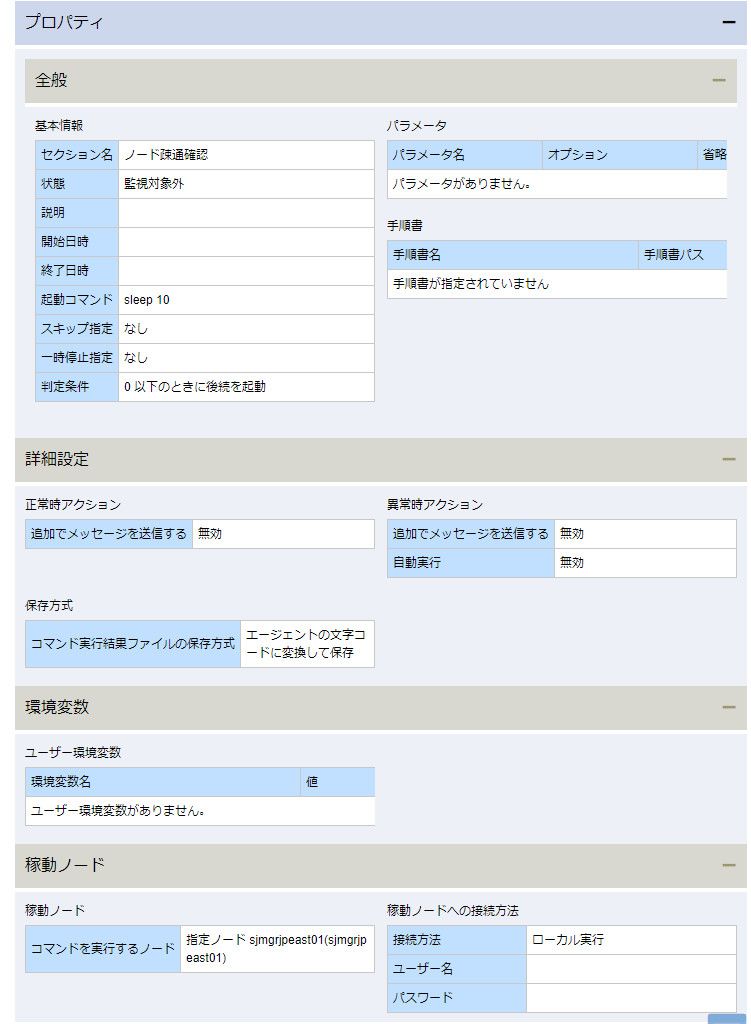The image size is (751, 1024).
Task: Click the エージェントの文字コードに変換して保存 value
Action: tap(307, 644)
